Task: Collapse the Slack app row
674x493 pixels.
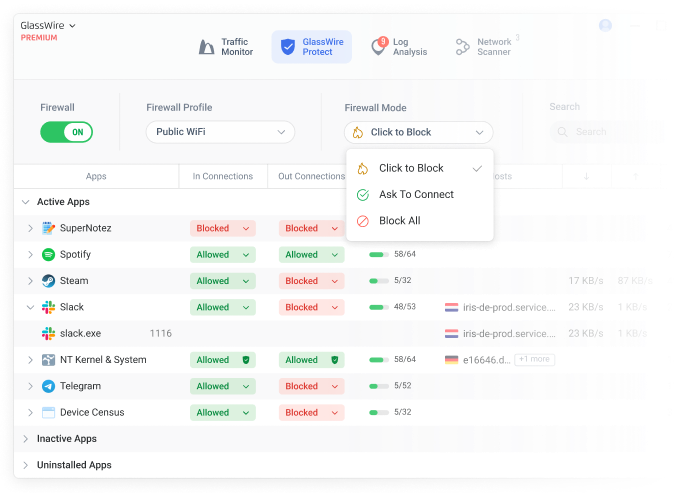Action: (29, 307)
